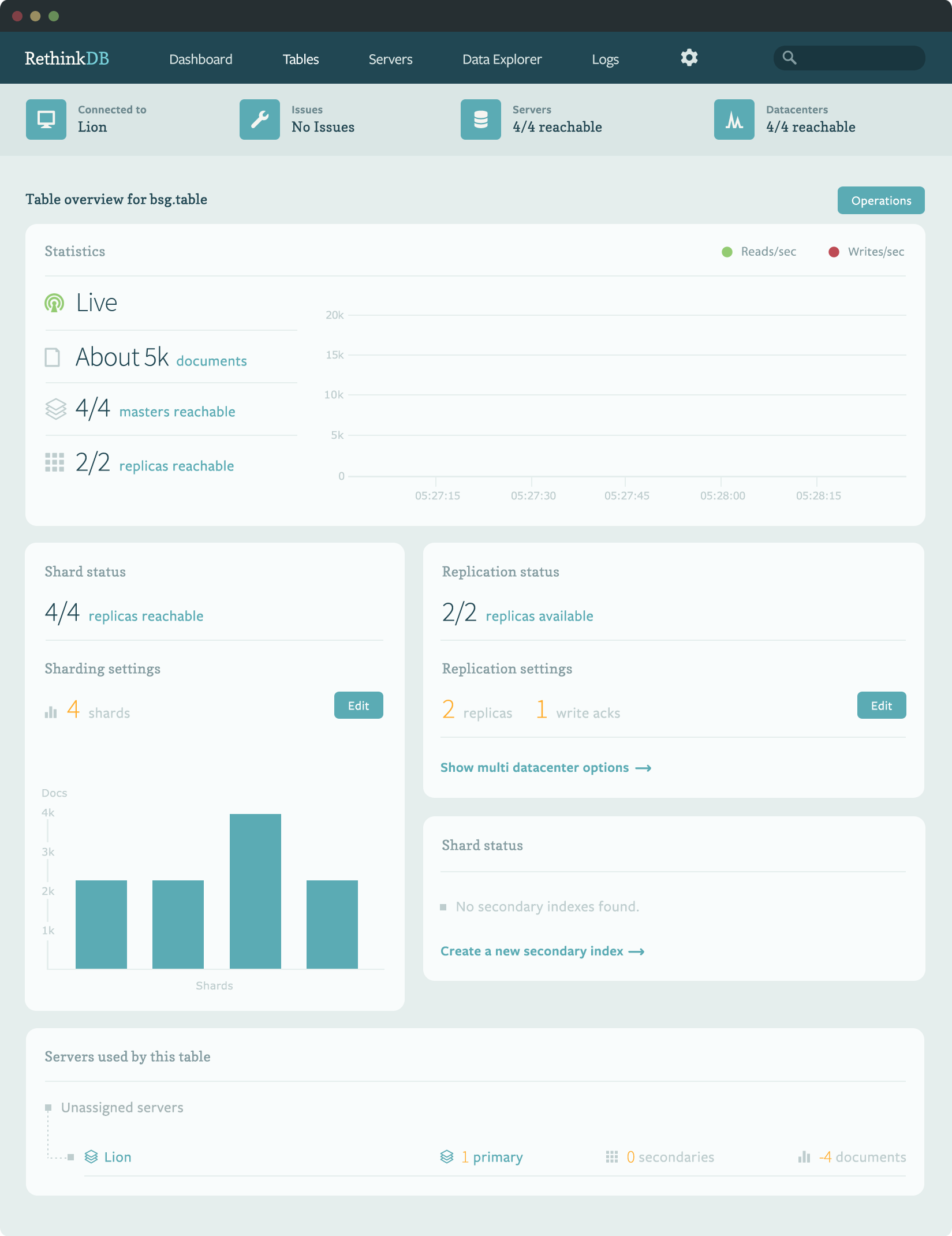Click the '2 replicas' setting value
Image resolution: width=952 pixels, height=1236 pixels.
[x=477, y=710]
